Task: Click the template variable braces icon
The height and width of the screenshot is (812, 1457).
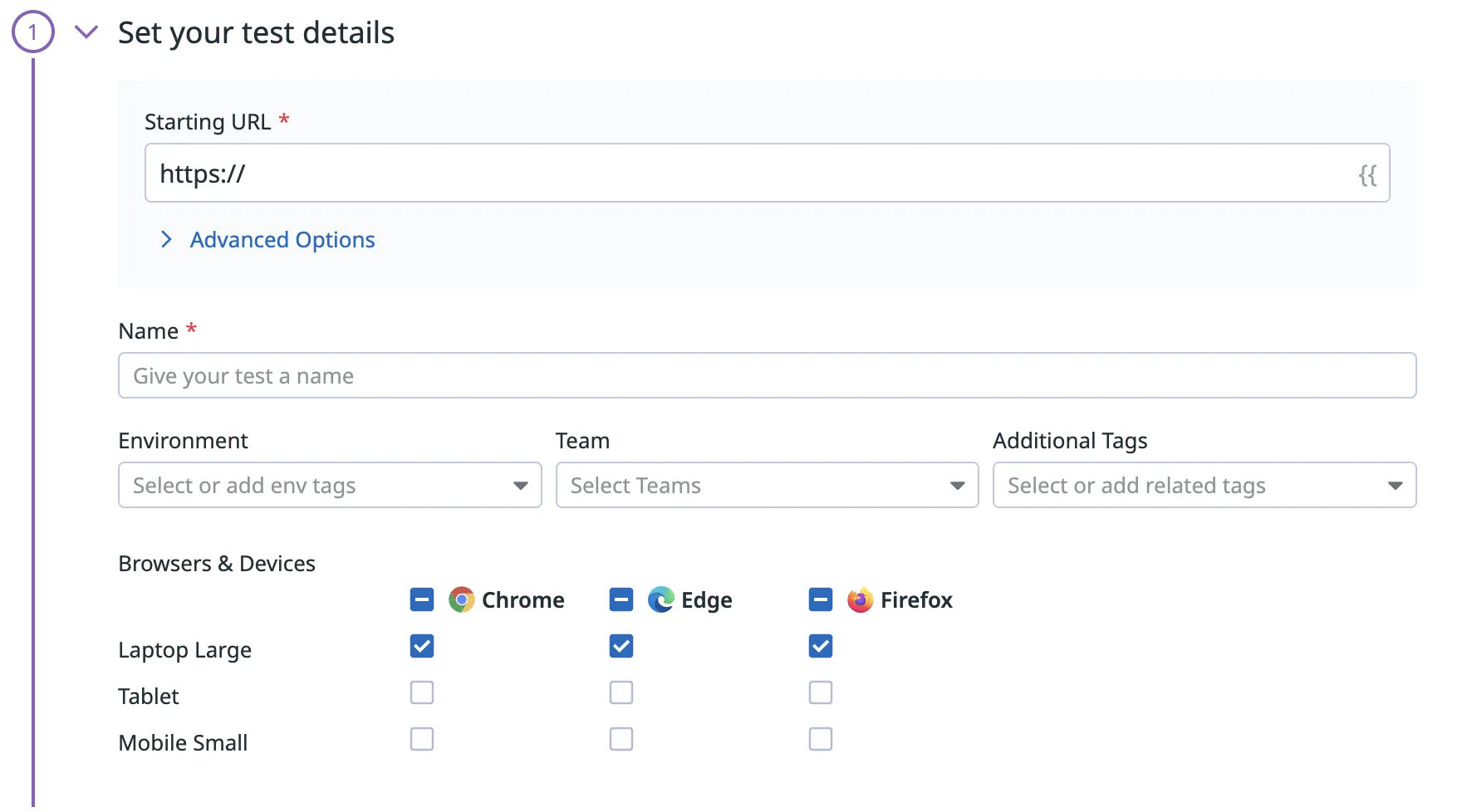Action: tap(1367, 174)
